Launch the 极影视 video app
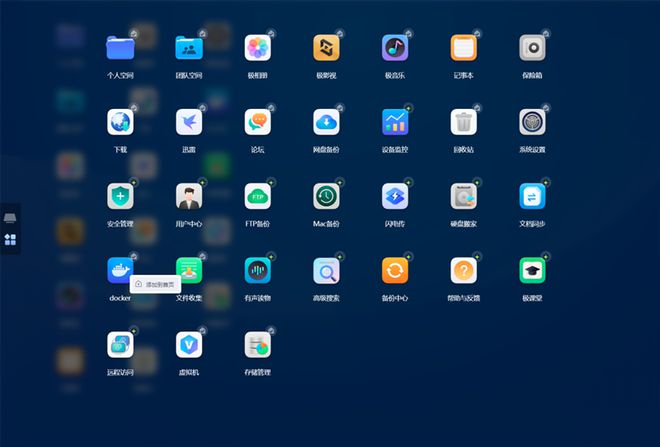The image size is (660, 447). point(326,48)
